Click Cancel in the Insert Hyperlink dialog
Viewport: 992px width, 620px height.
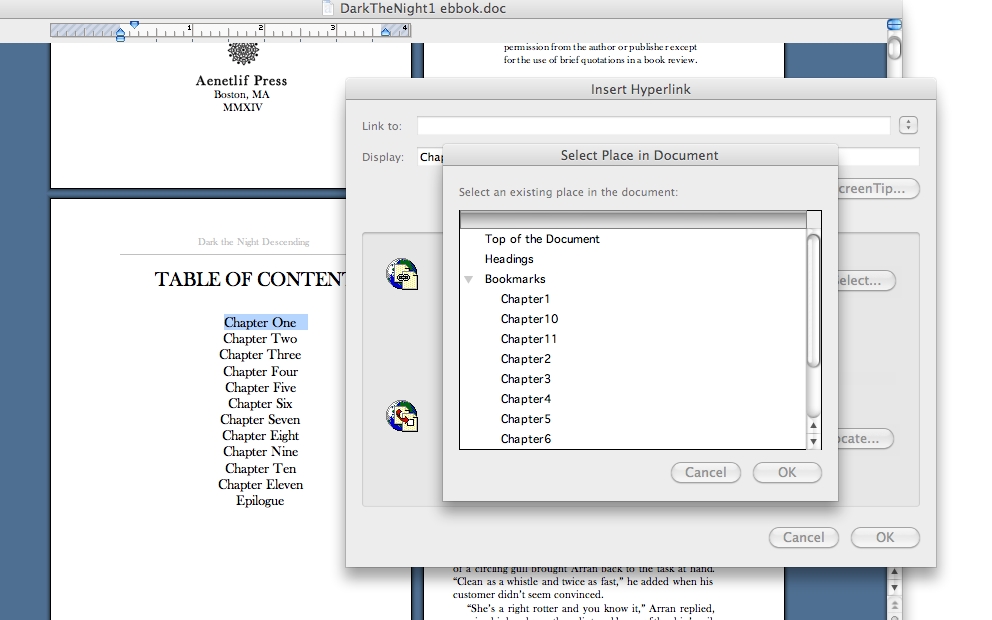pos(803,537)
